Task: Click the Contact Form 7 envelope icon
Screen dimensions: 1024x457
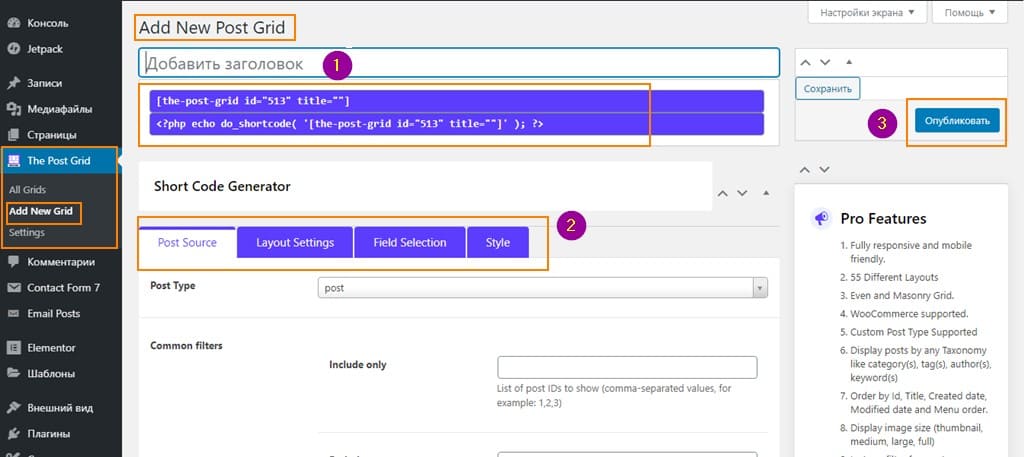Action: click(x=13, y=288)
